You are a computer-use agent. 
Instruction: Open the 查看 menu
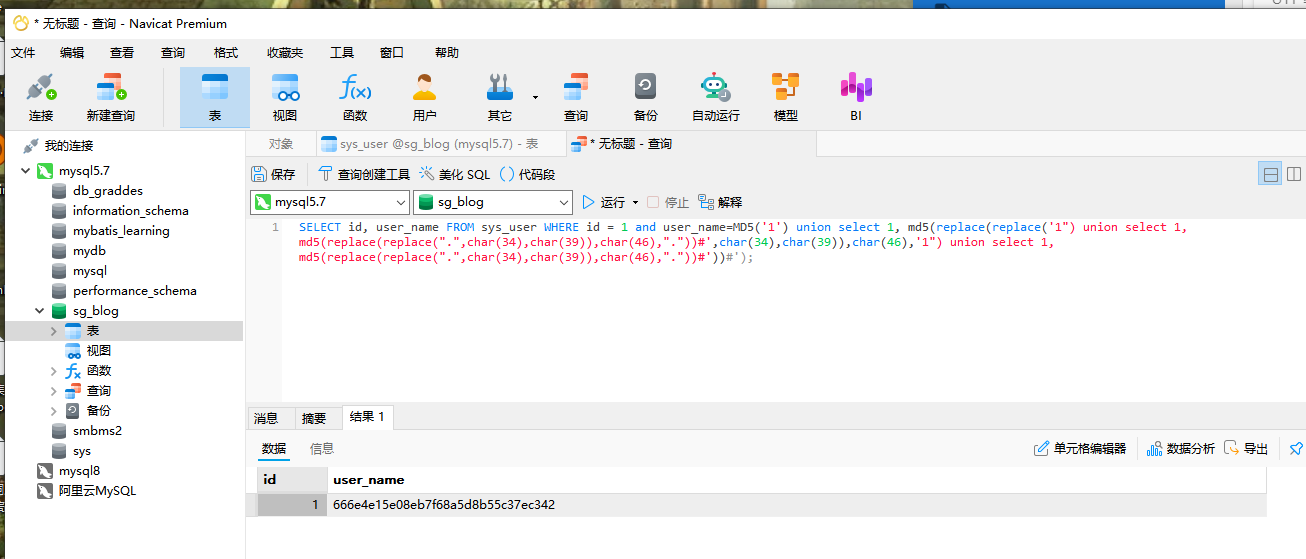[122, 53]
